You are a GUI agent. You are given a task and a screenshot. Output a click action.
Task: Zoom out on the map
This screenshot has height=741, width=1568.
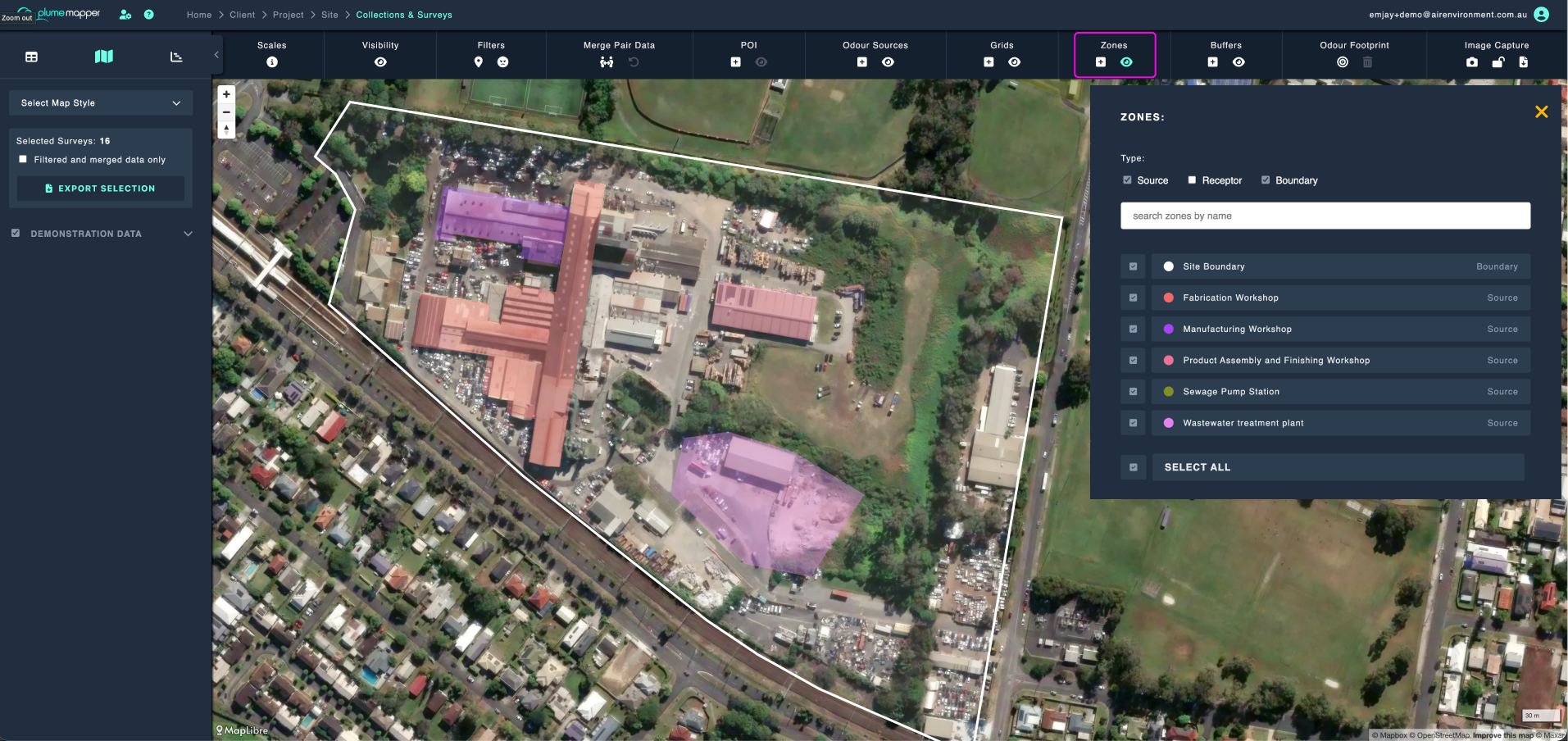pos(226,112)
